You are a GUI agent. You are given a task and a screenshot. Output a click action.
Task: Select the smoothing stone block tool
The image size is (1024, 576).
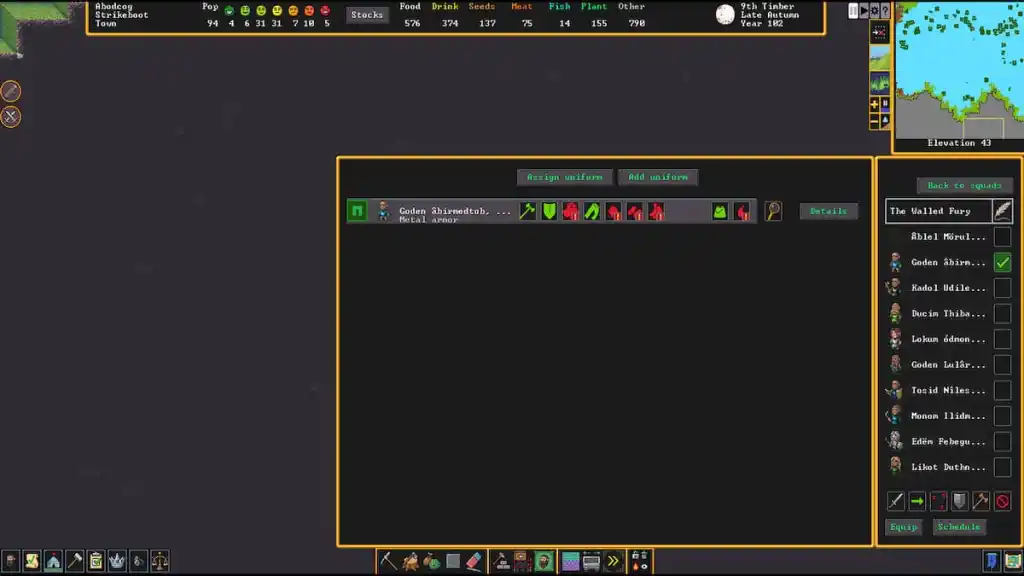[x=453, y=561]
